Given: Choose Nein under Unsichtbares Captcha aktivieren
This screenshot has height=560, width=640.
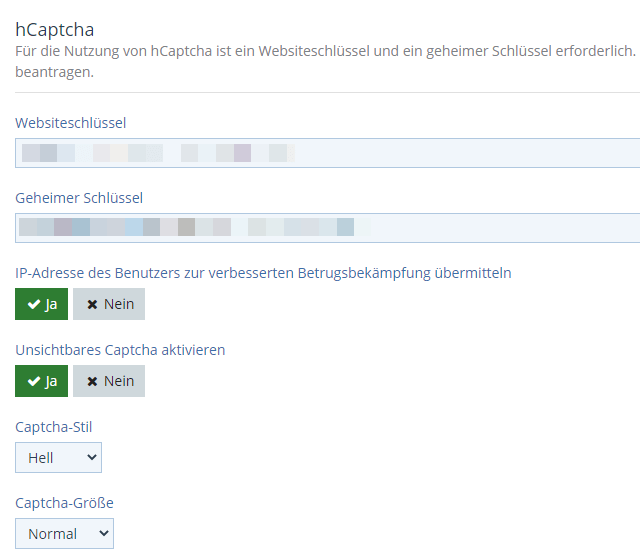Looking at the screenshot, I should (109, 381).
